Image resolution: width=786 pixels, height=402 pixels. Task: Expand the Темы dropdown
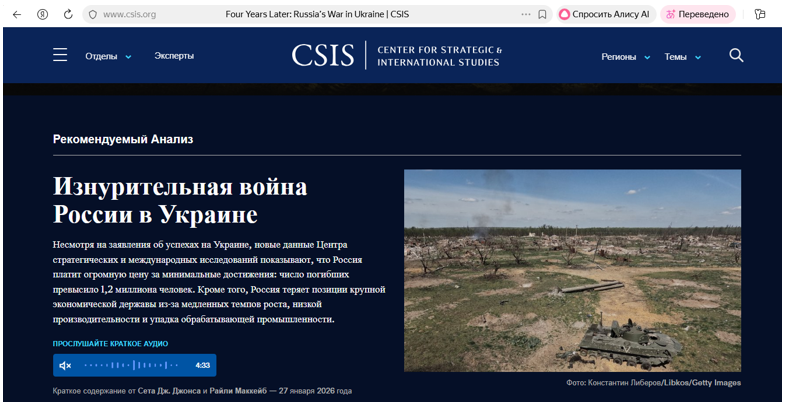click(x=683, y=56)
